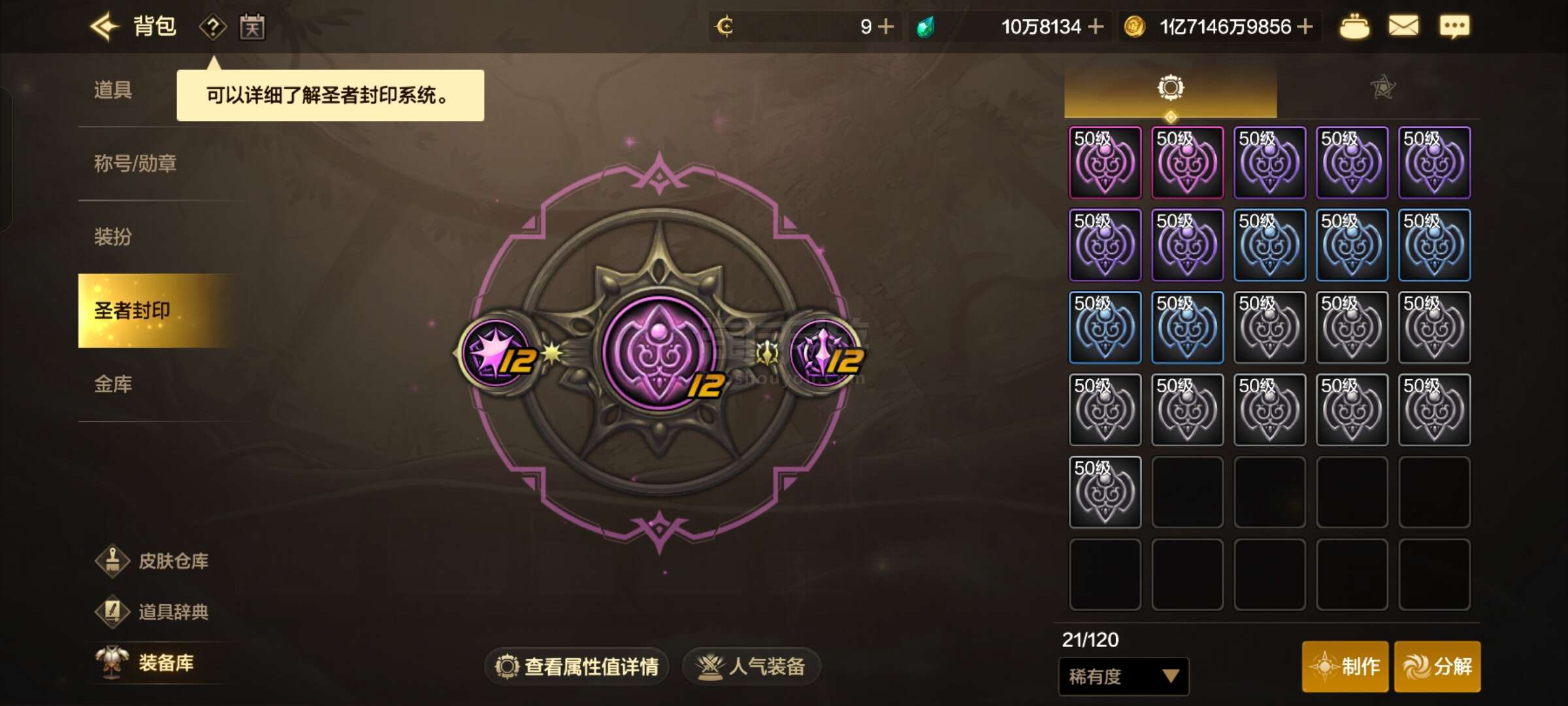Select the central purple seal emblem
Screen dimensions: 1568x706
660,353
